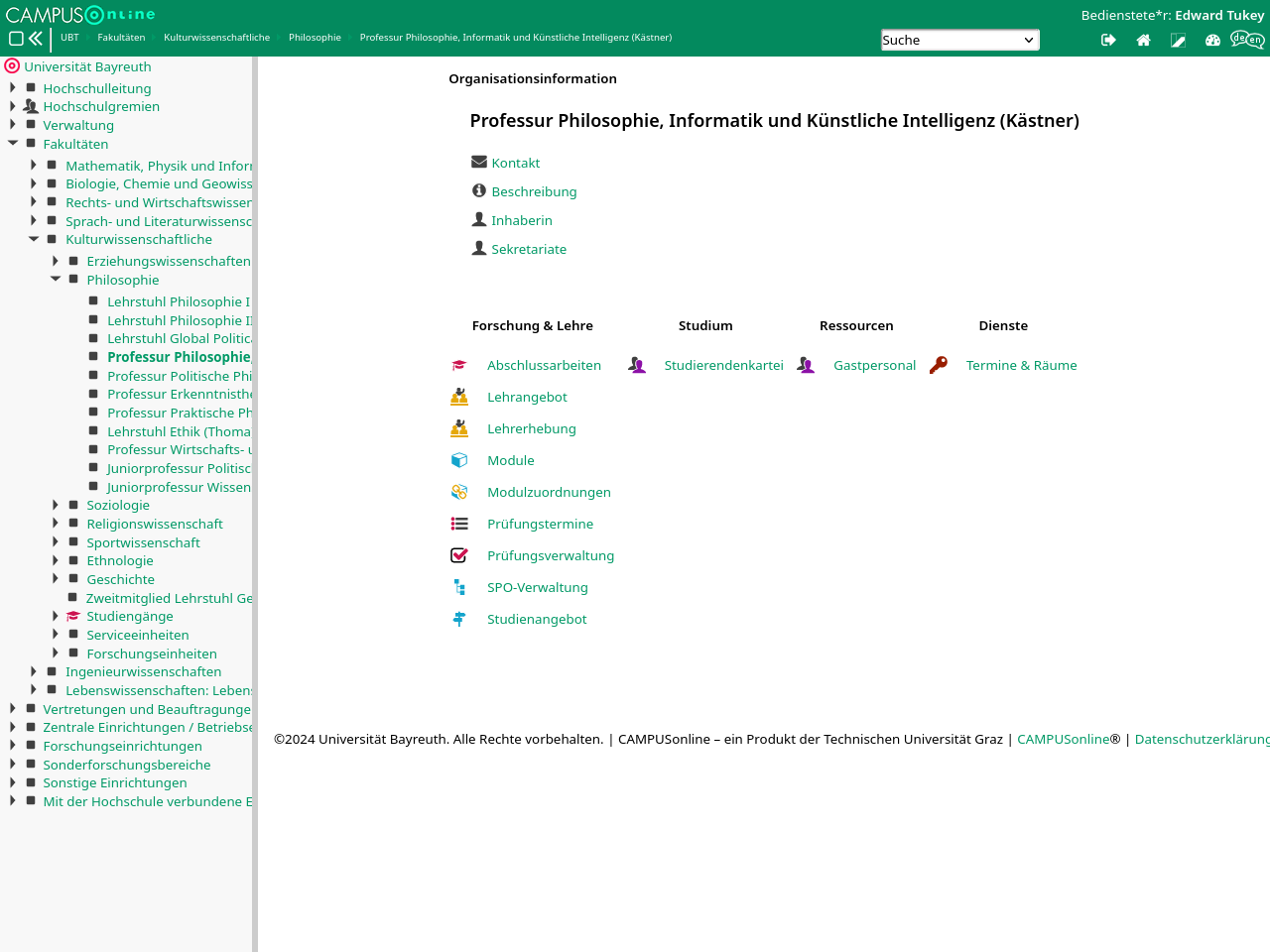Open the Studierendenkartei link
1270x952 pixels.
pos(723,365)
